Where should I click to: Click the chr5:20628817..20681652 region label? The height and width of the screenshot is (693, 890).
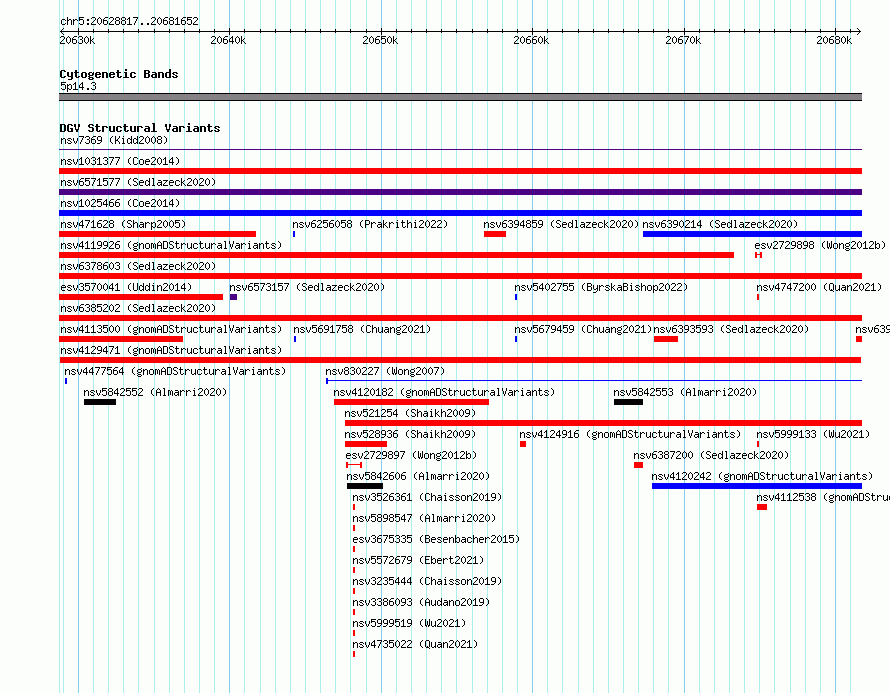click(x=129, y=21)
